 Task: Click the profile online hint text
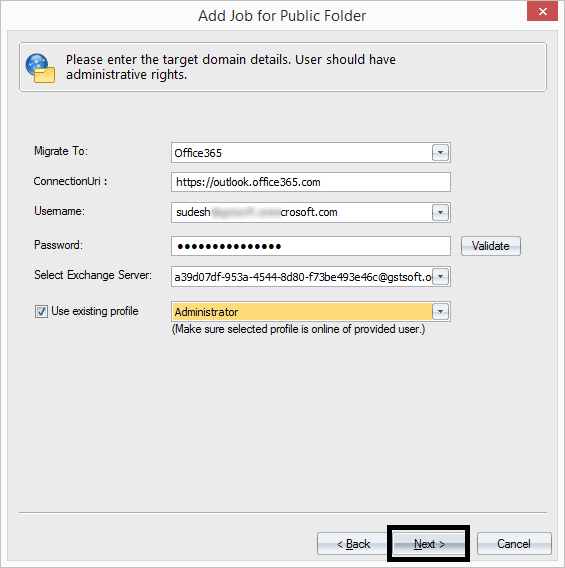tap(298, 329)
